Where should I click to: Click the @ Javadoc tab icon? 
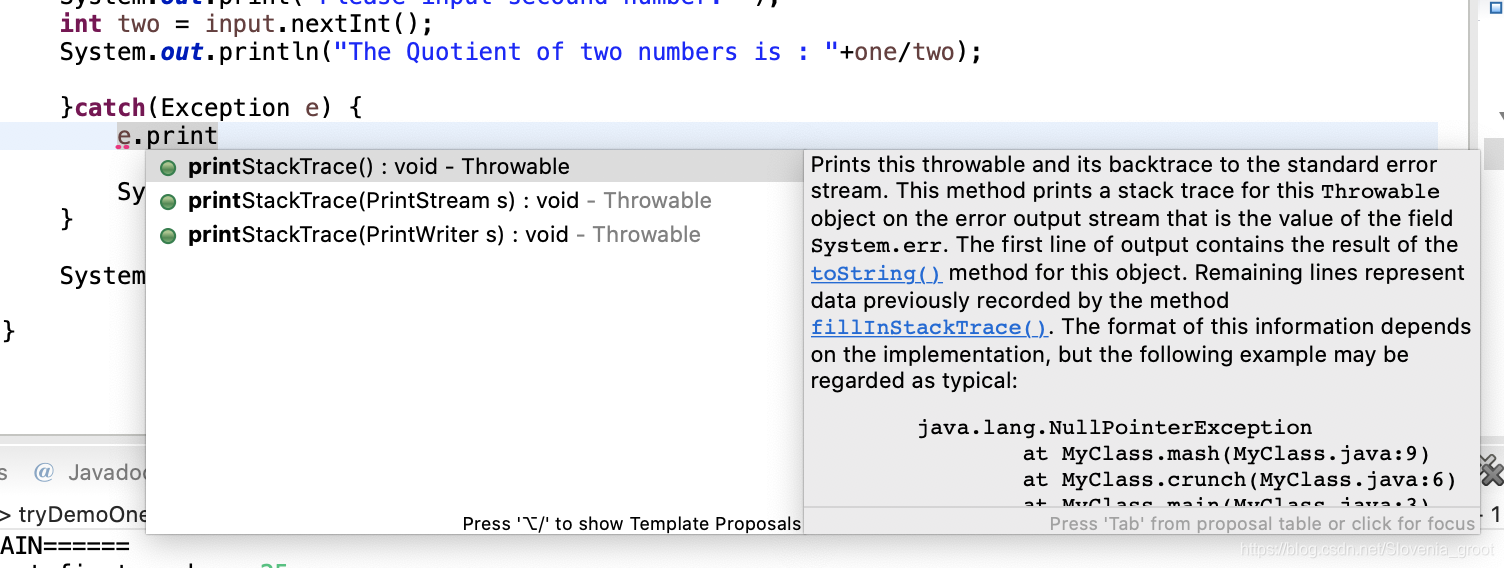[43, 472]
